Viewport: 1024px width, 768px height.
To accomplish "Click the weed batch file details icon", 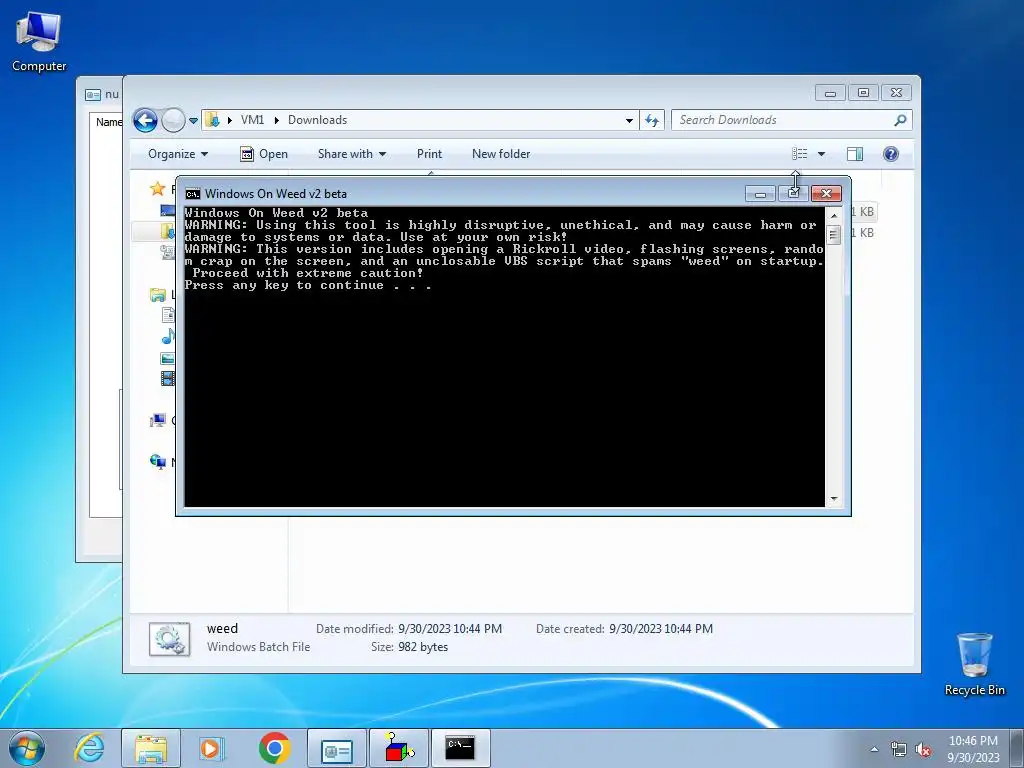I will point(170,639).
